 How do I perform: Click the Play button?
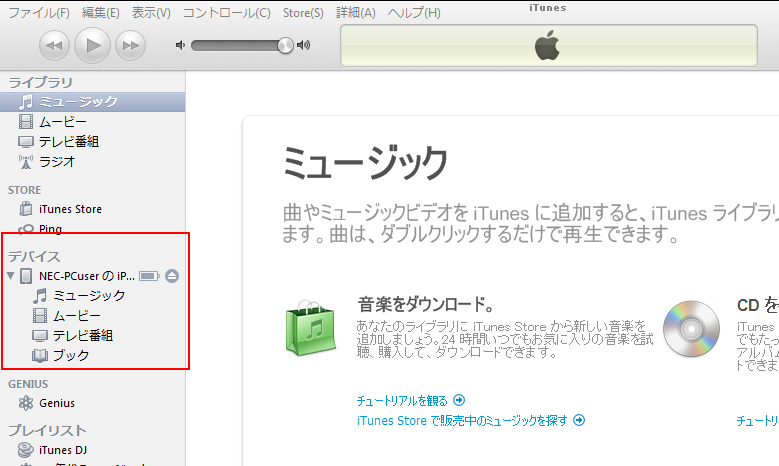(92, 45)
